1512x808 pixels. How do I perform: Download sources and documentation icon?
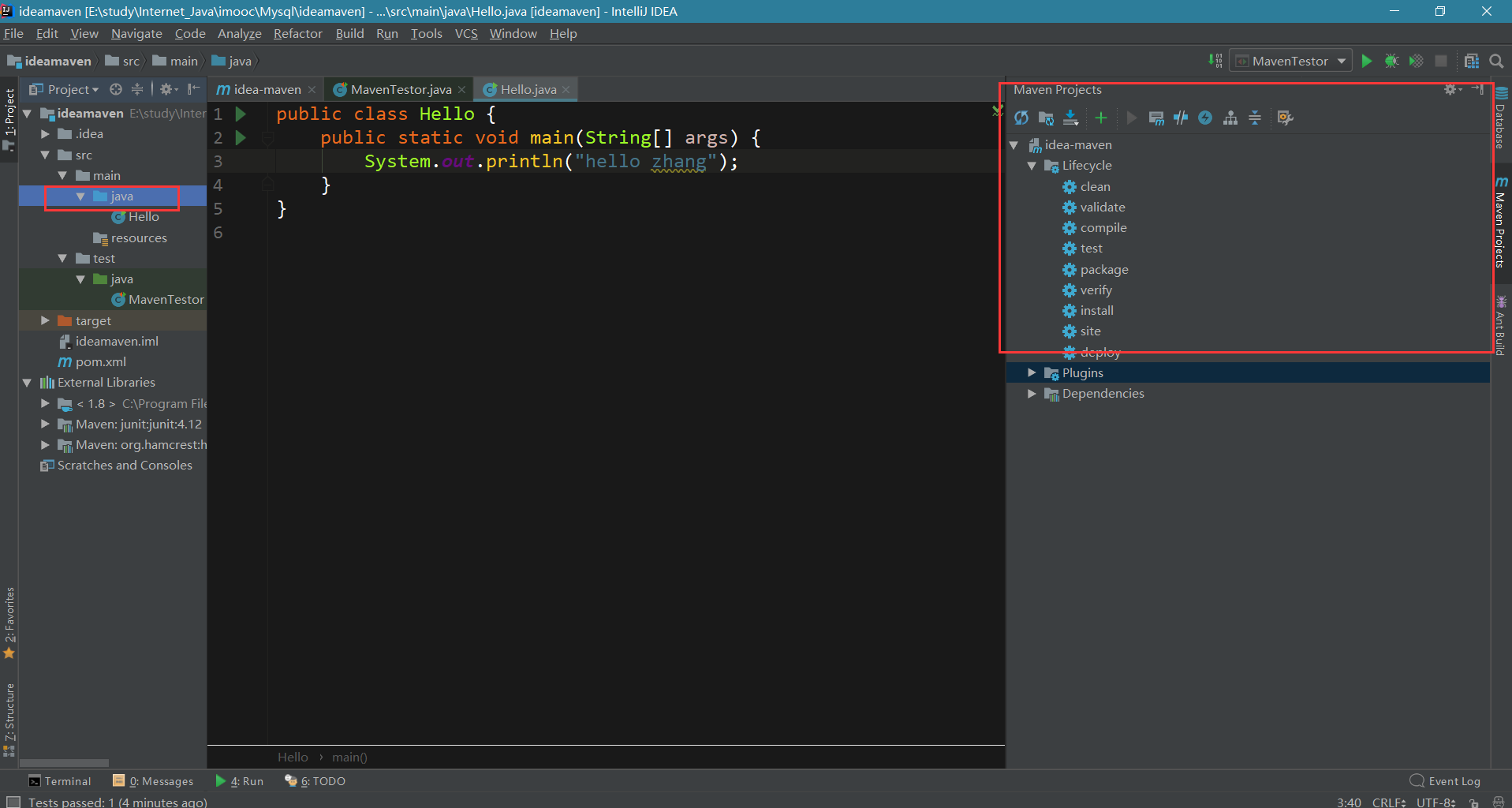pos(1070,118)
